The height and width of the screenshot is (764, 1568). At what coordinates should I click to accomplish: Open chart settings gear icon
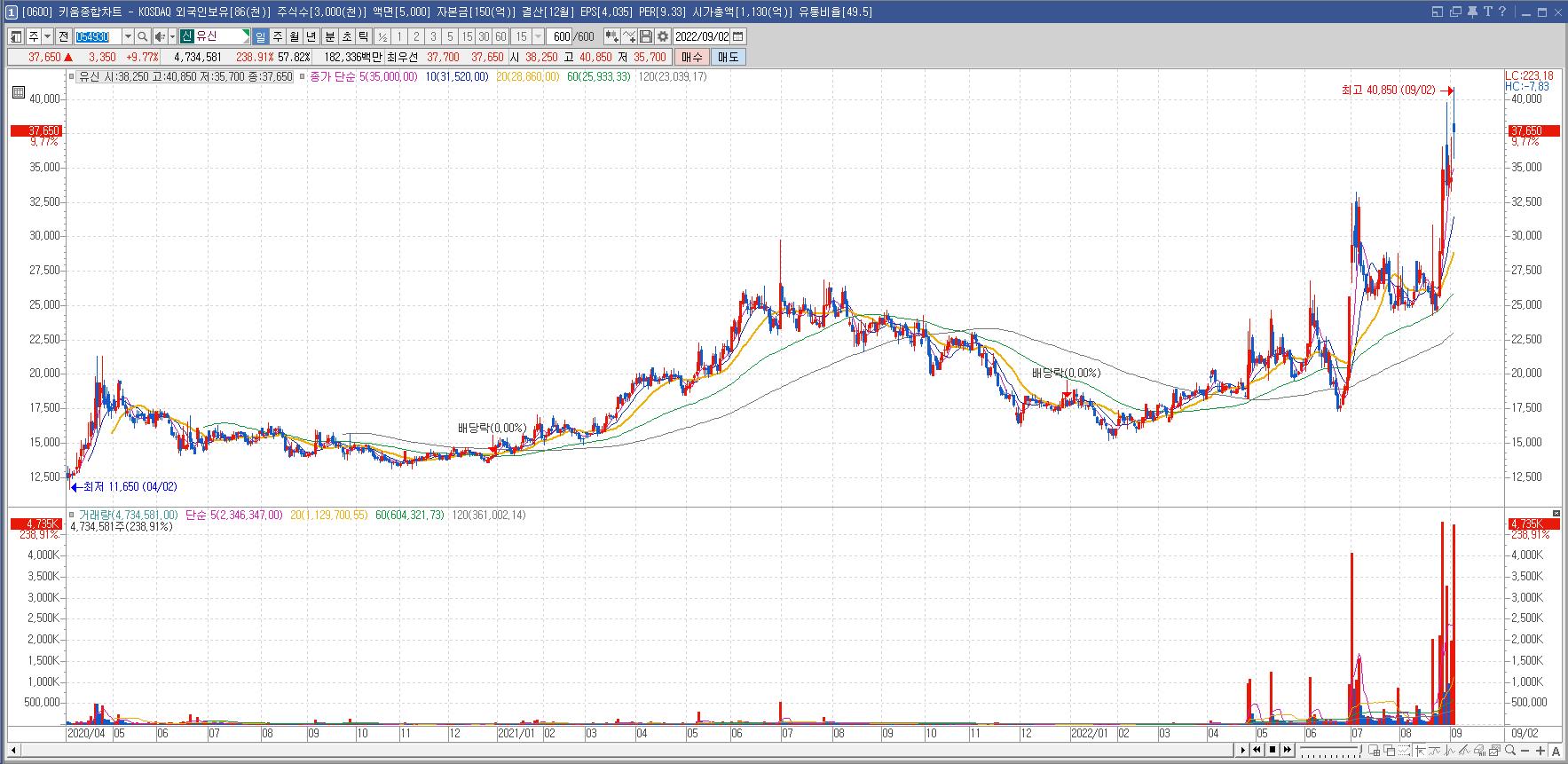pos(662,36)
